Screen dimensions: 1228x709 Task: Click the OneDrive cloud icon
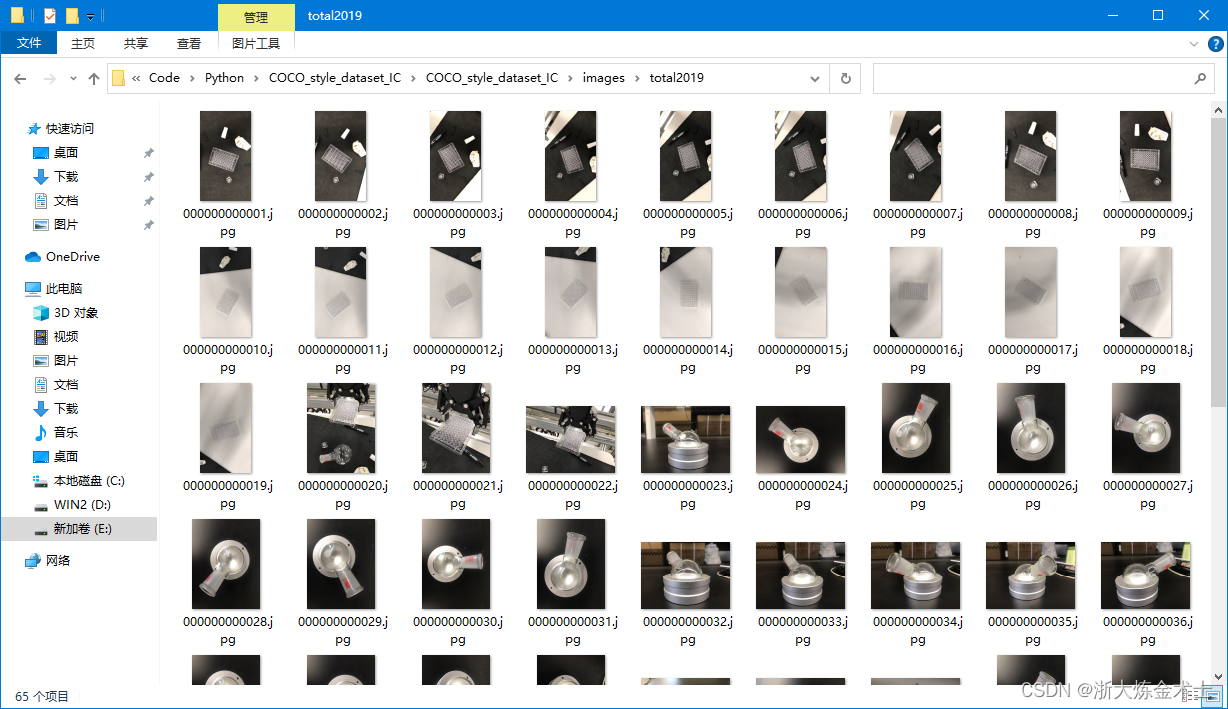click(x=33, y=257)
